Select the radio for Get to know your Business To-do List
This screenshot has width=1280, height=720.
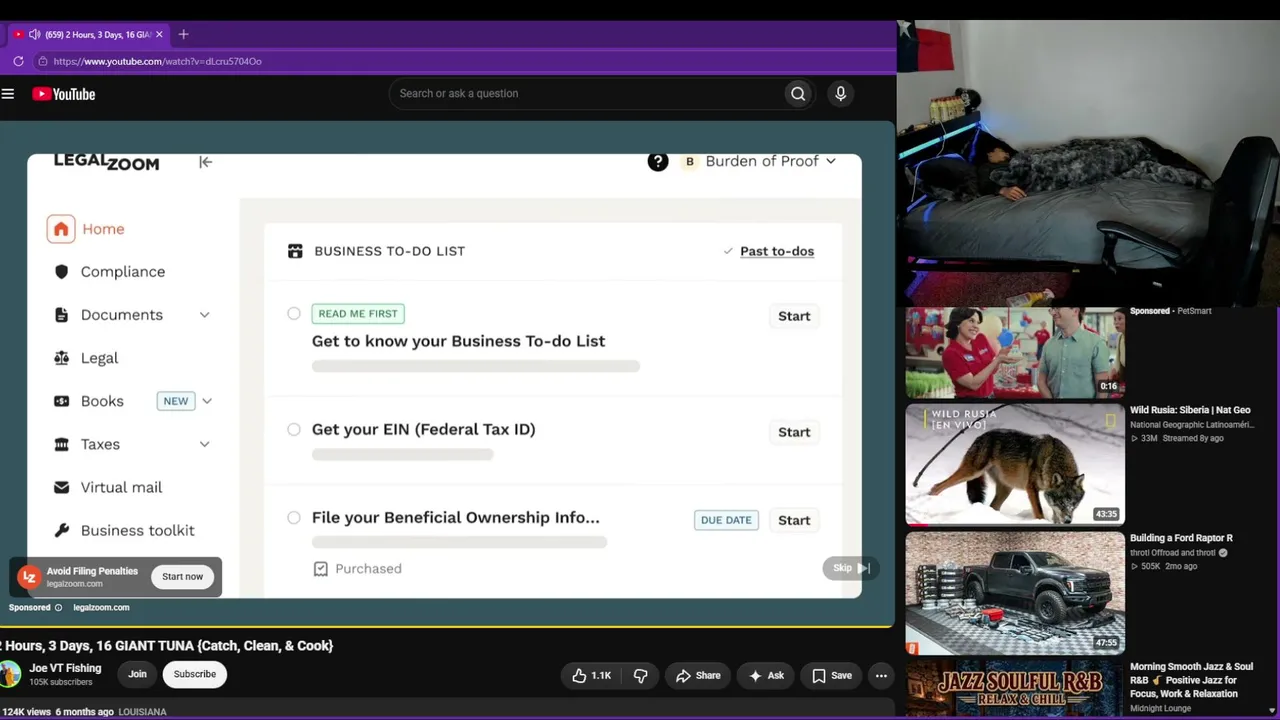pyautogui.click(x=294, y=314)
